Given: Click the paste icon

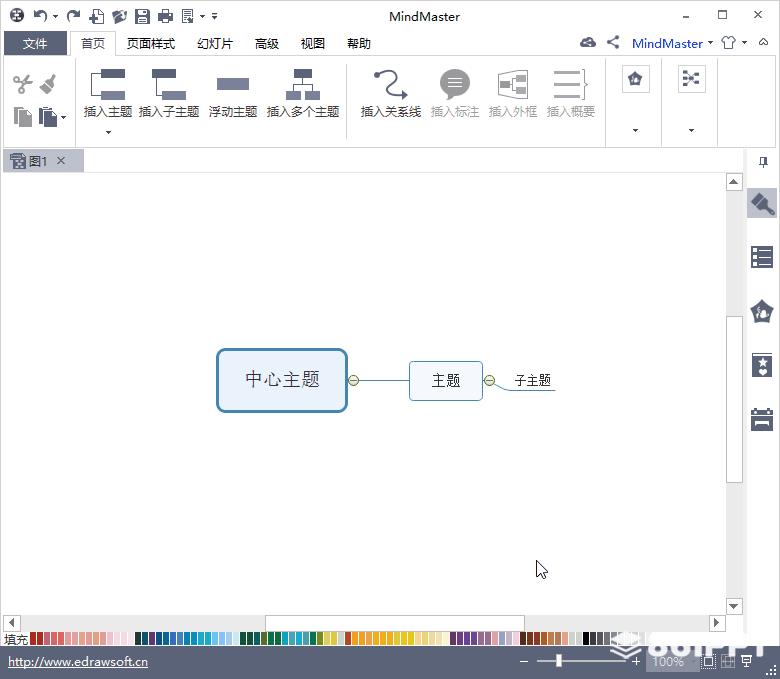Looking at the screenshot, I should click(x=48, y=117).
